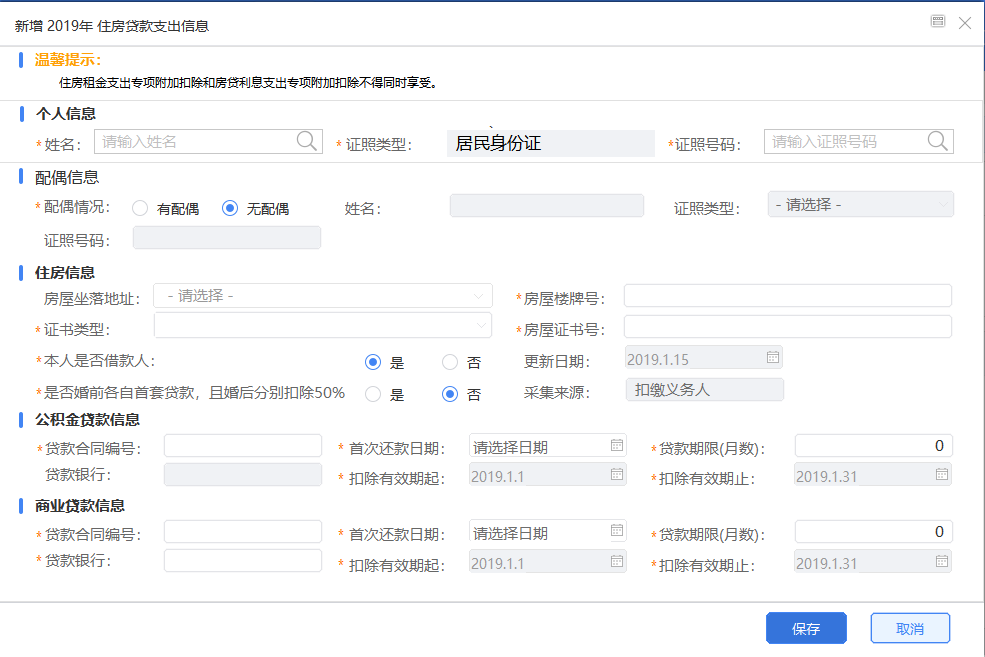Viewport: 985px width, 657px height.
Task: Open calendar for 公积金贷款 扣除有效期起
Action: tap(617, 474)
